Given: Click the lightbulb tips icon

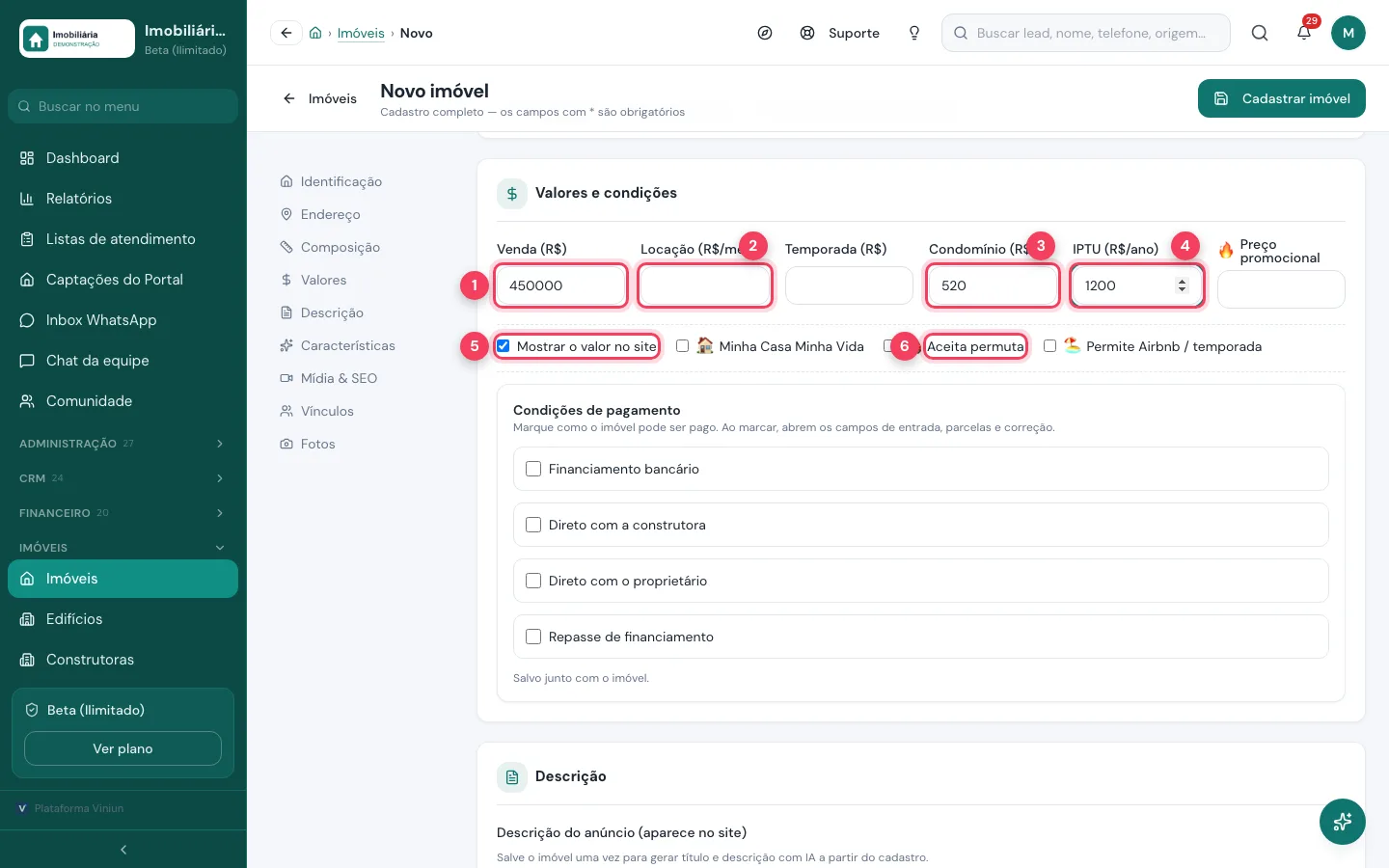Looking at the screenshot, I should pyautogui.click(x=914, y=33).
